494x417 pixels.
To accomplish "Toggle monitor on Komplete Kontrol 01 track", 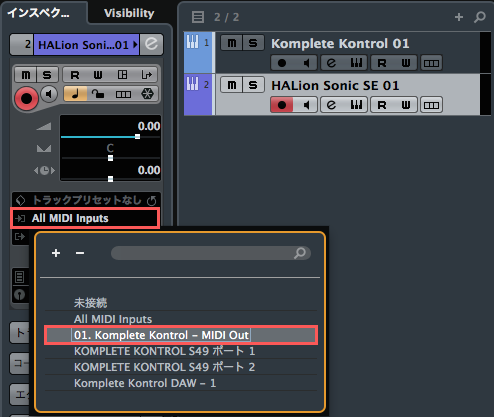I will click(306, 63).
